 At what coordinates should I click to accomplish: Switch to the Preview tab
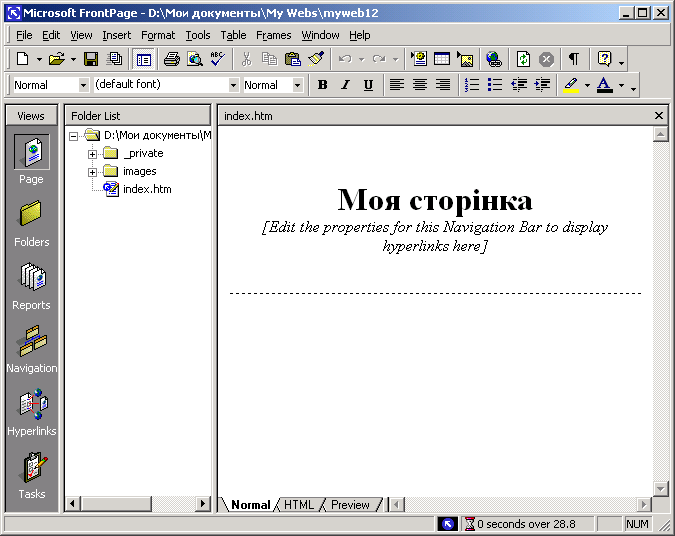pos(350,505)
